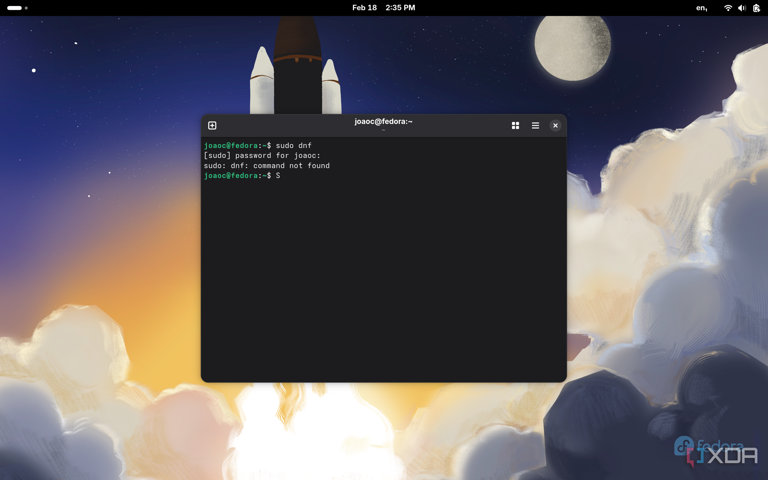This screenshot has height=480, width=768.
Task: Open the terminal hamburger menu
Action: click(x=535, y=125)
